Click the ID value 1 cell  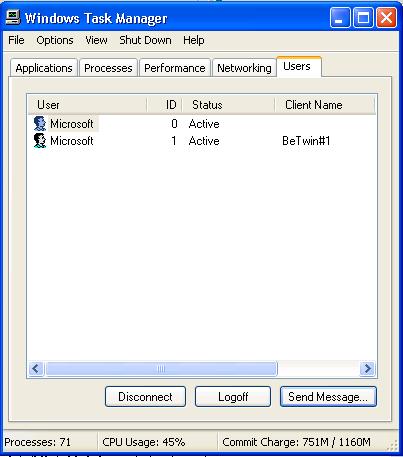point(174,141)
